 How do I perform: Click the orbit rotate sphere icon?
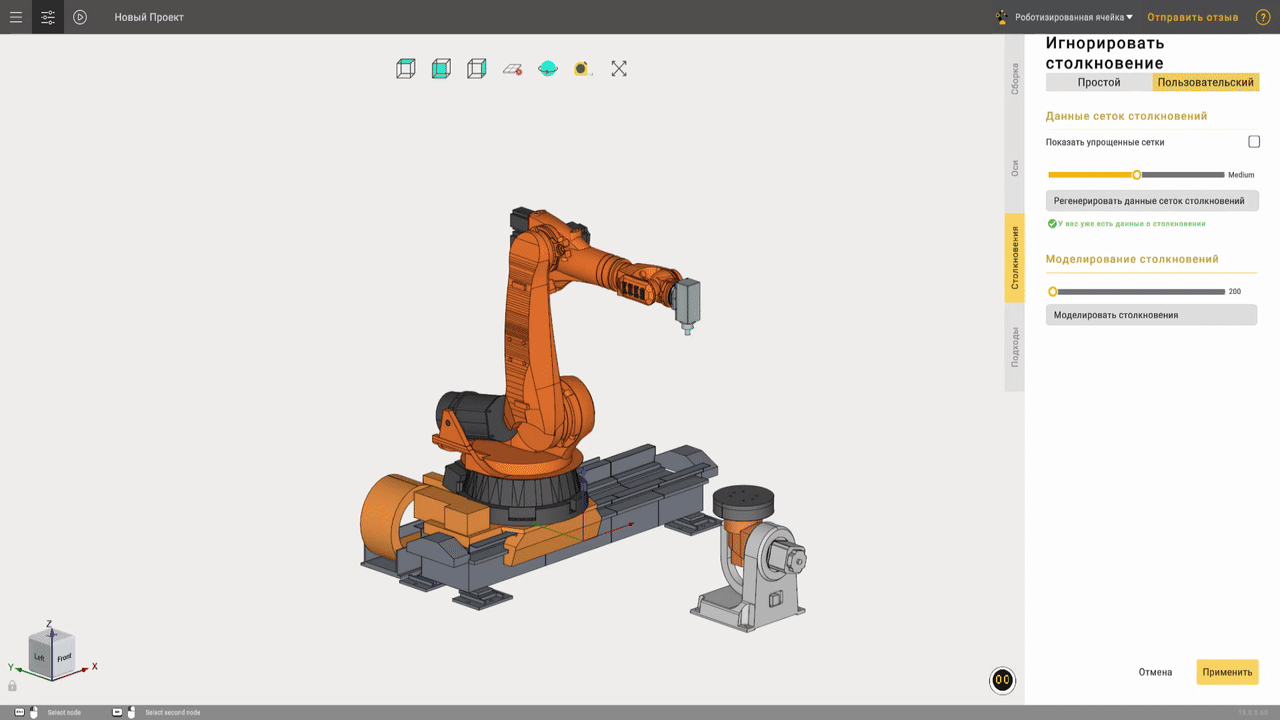[x=547, y=69]
